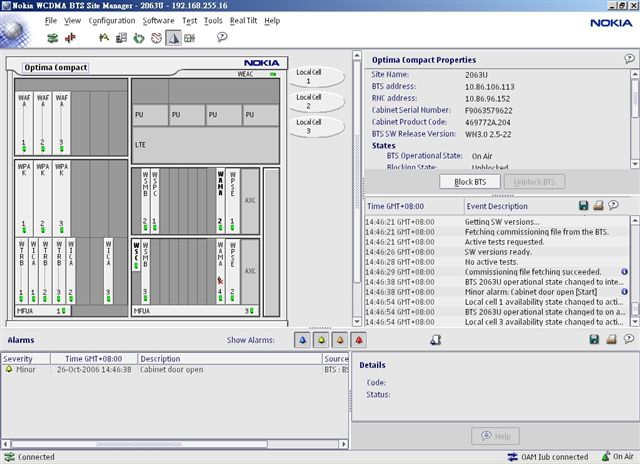Select the WAF A unit numbered 1

click(x=24, y=123)
